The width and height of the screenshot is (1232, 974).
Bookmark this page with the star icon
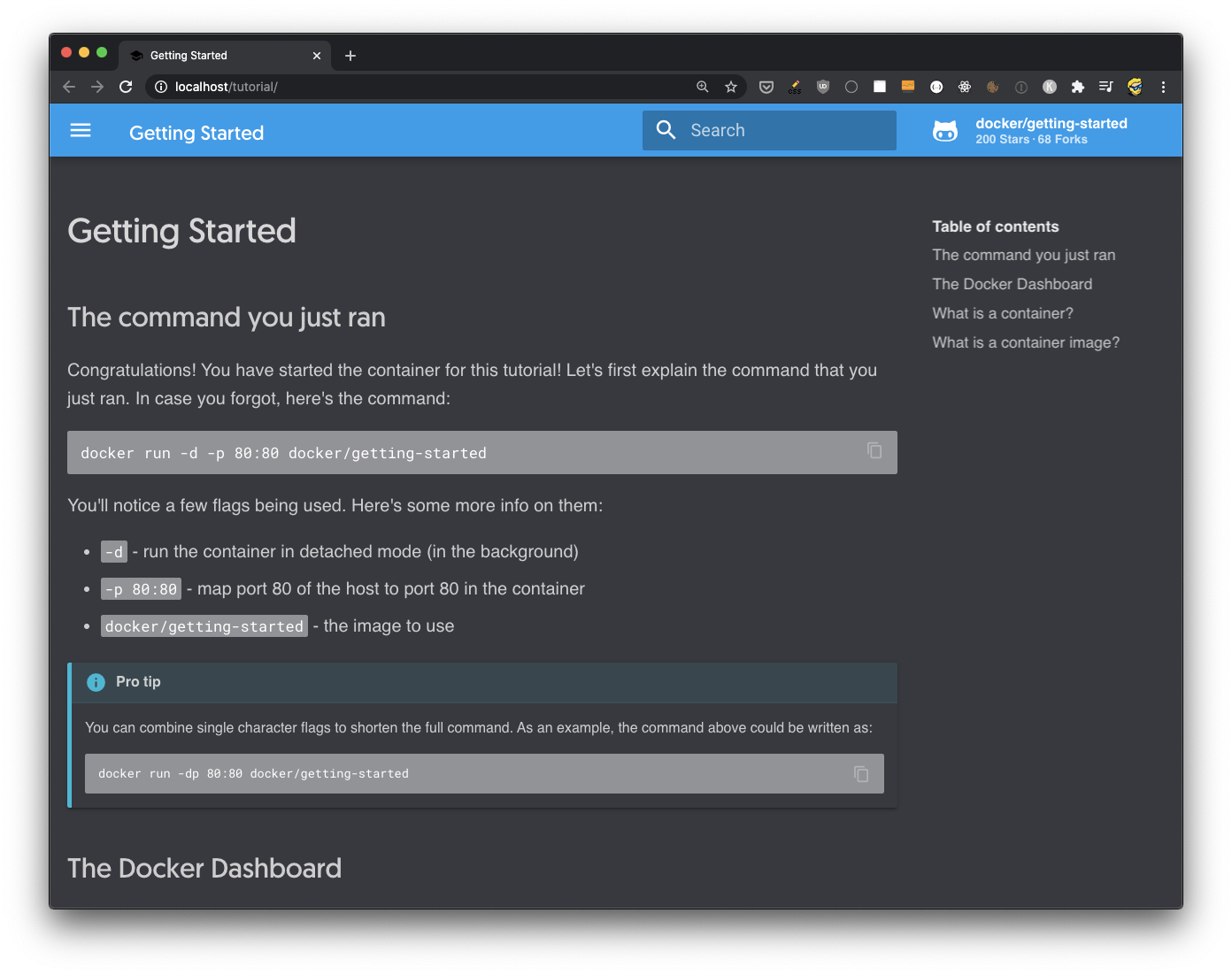pos(731,87)
